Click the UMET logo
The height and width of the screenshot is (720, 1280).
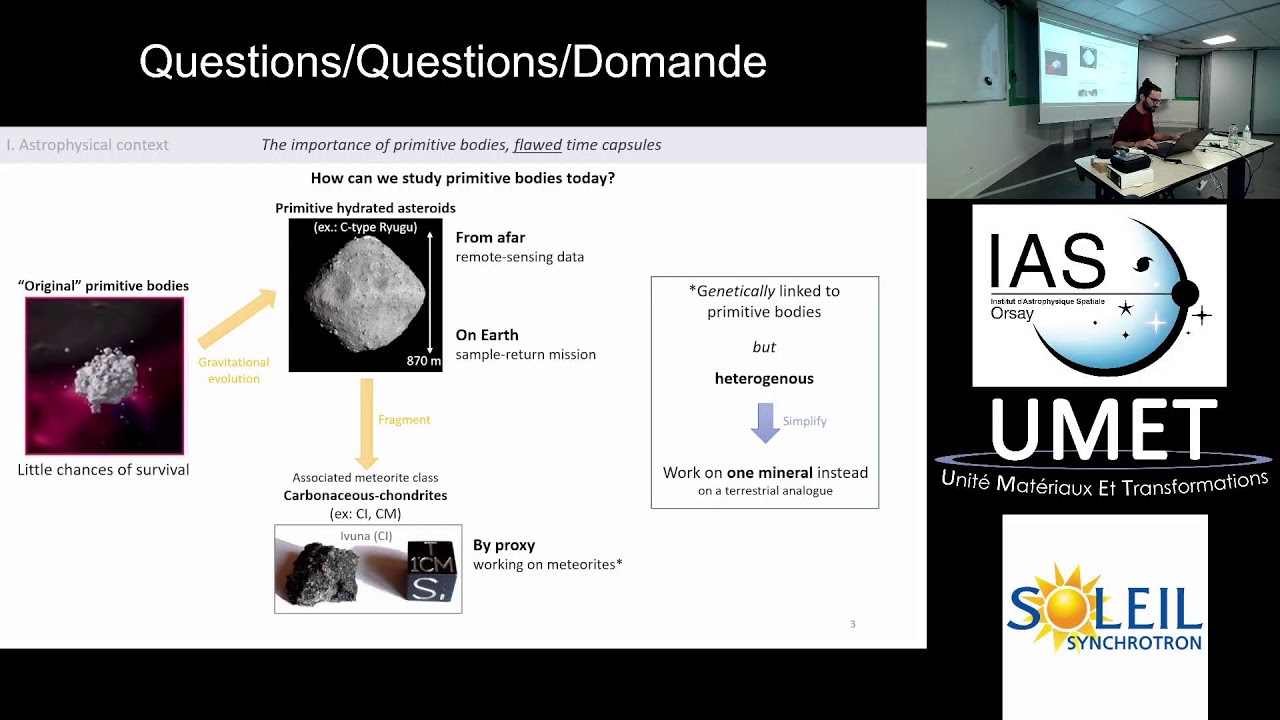point(1104,448)
